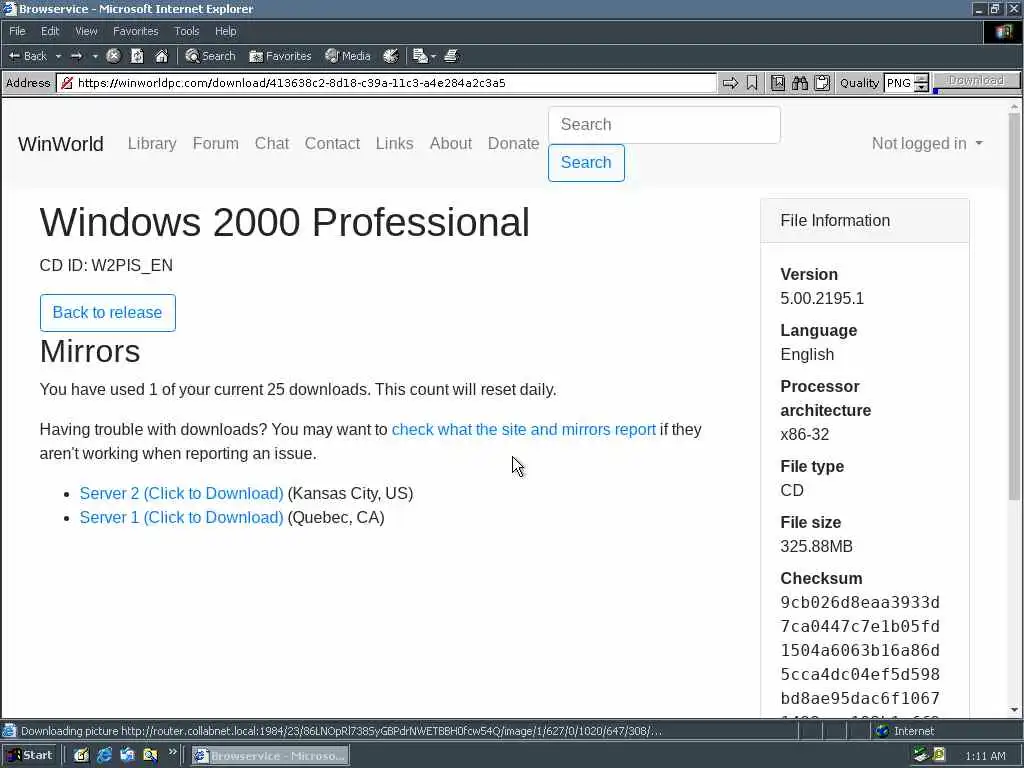Open the Contact nav link
The width and height of the screenshot is (1024, 768).
[332, 144]
